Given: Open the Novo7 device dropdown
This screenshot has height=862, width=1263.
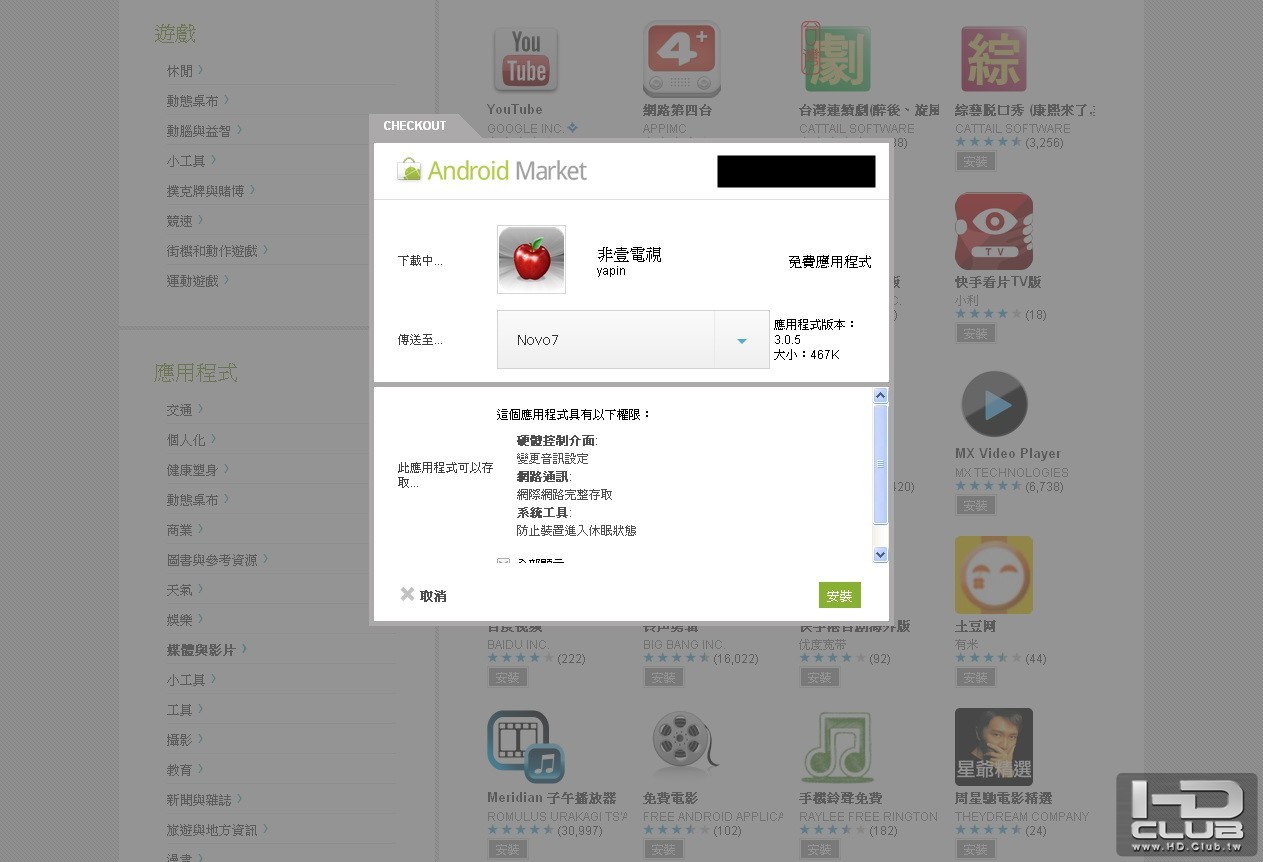Looking at the screenshot, I should click(x=633, y=340).
